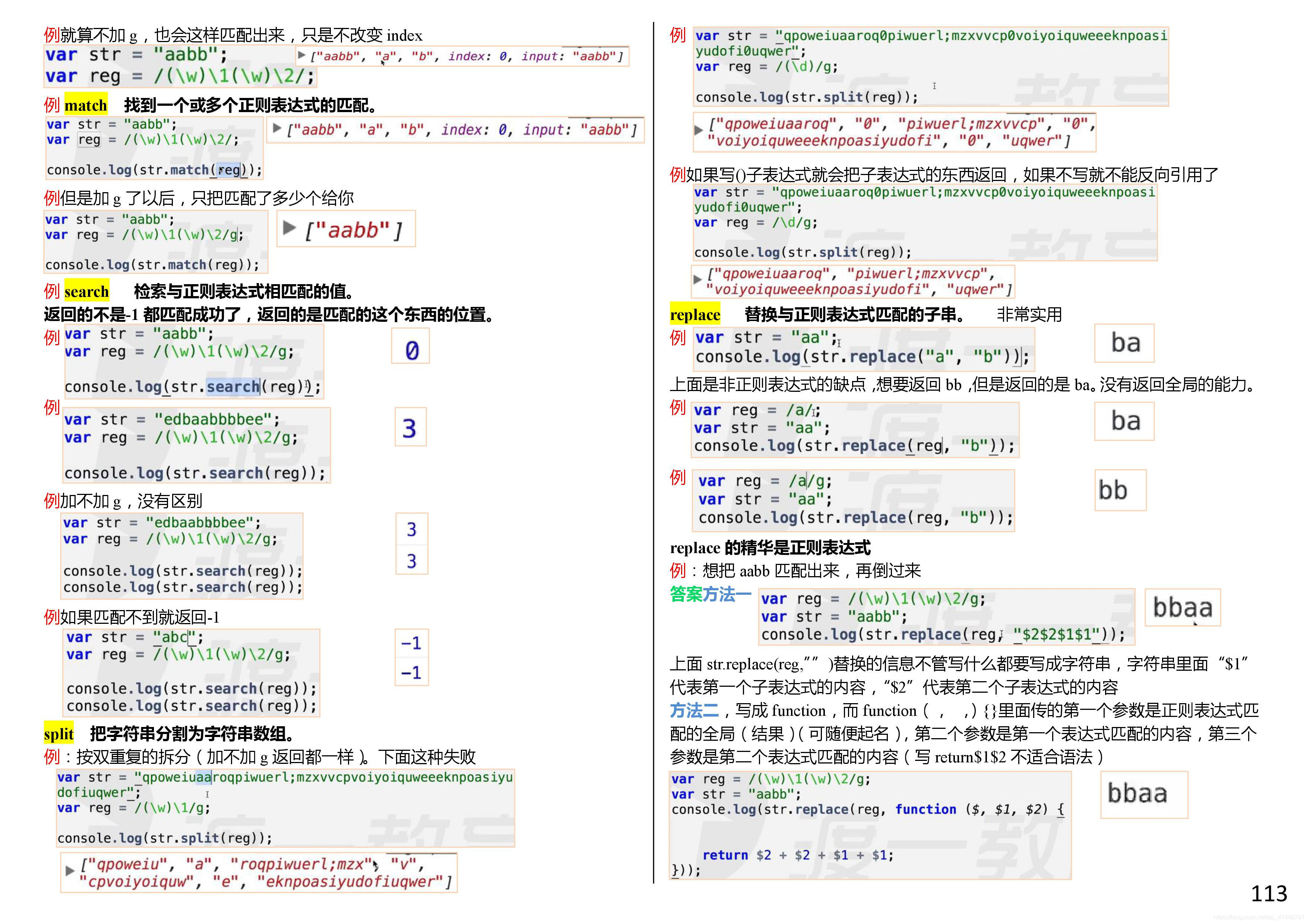Screen dimensions: 1307x924
Task: Click the line "例：想把 aabb 匹配出来，再倒过来"
Action: (795, 571)
